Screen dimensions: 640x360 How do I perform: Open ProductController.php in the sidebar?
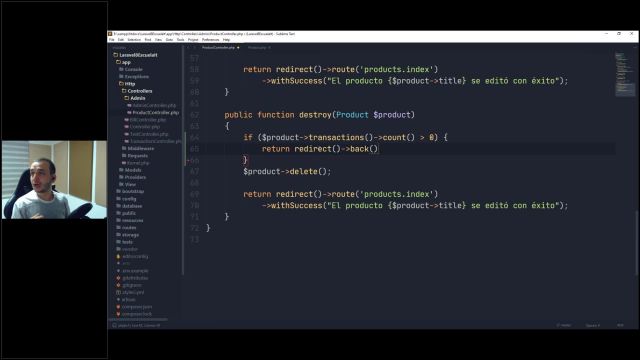(156, 113)
